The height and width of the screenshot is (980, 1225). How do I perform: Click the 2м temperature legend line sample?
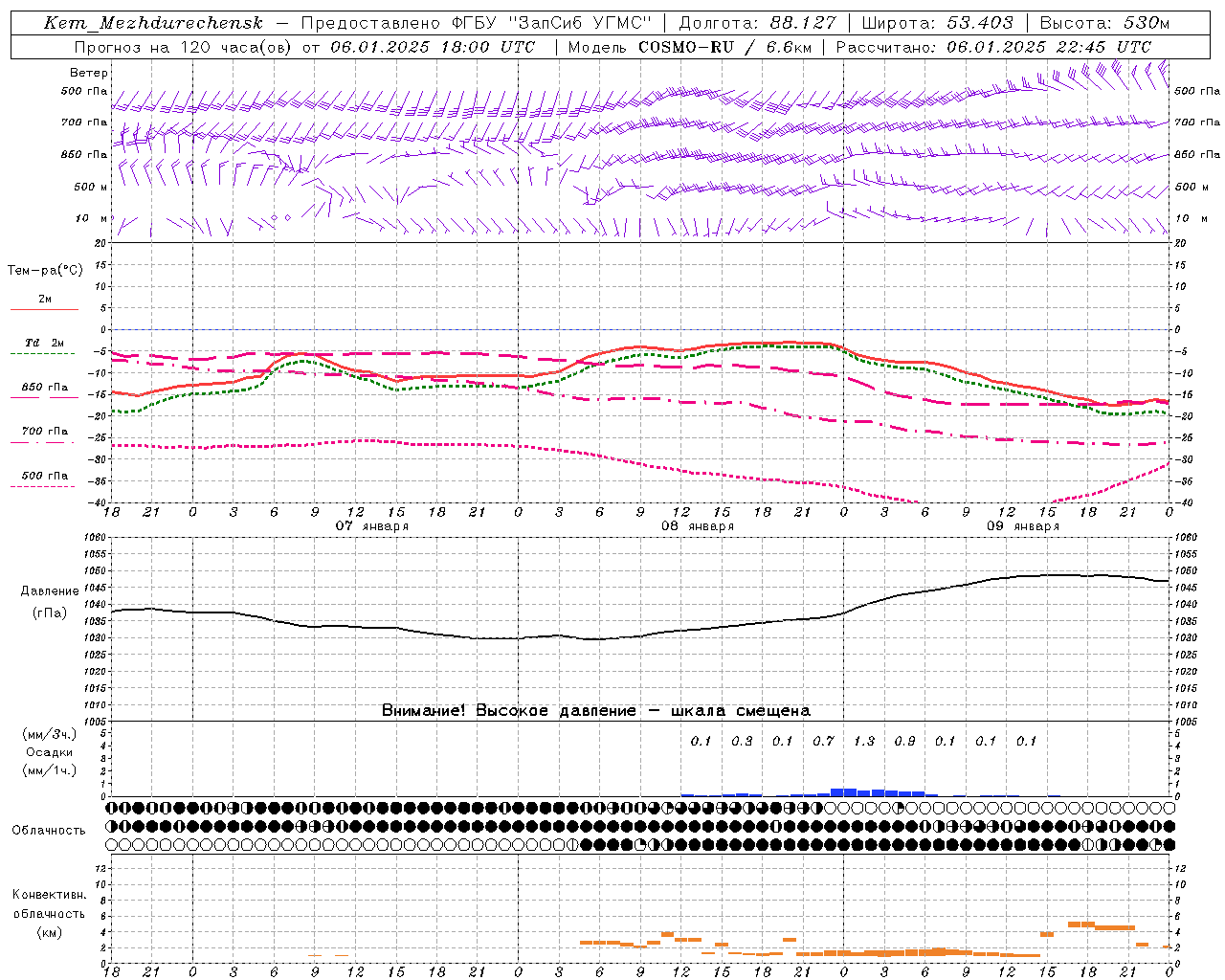click(44, 309)
